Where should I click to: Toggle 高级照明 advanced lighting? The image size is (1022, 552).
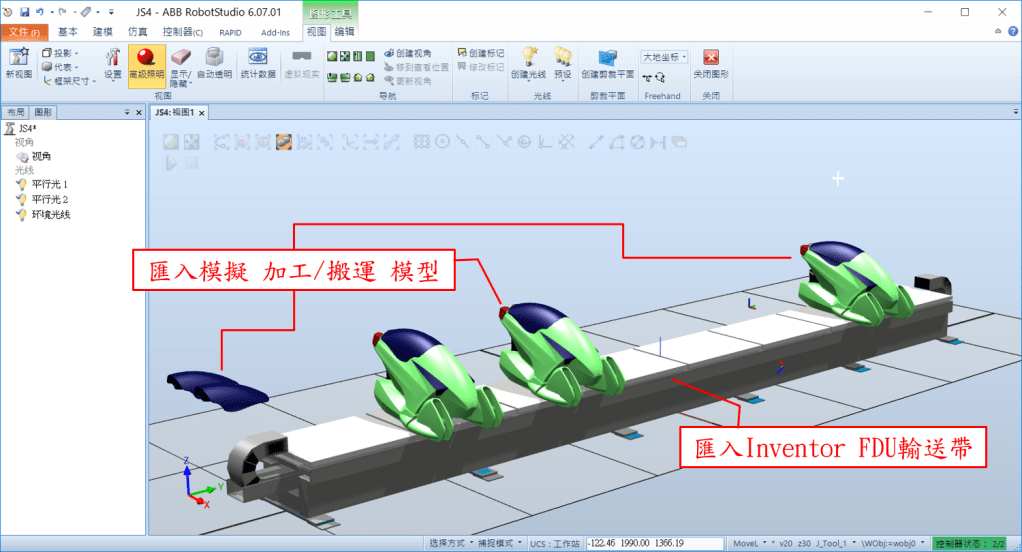click(146, 64)
